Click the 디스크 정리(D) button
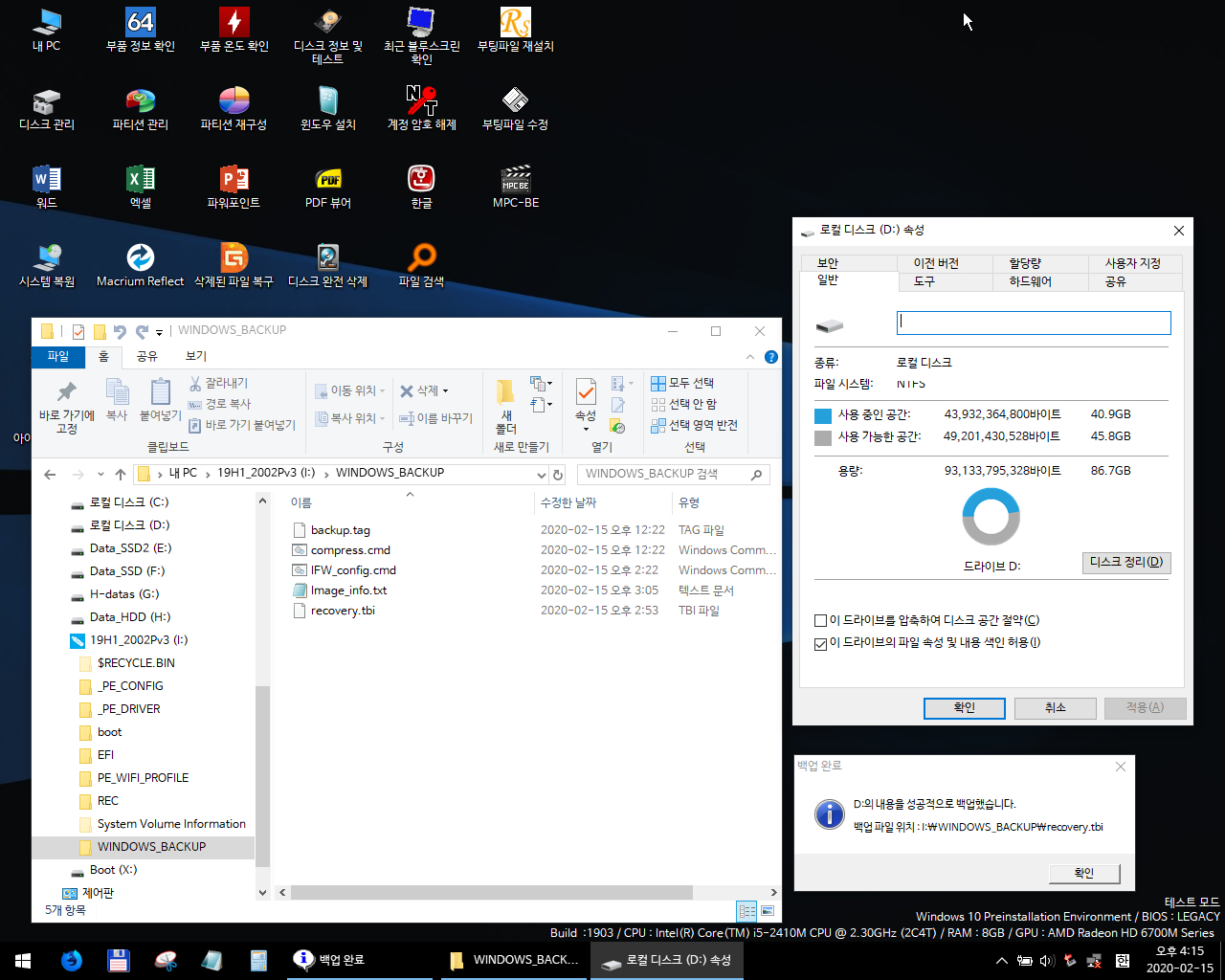The width and height of the screenshot is (1225, 980). click(x=1126, y=563)
